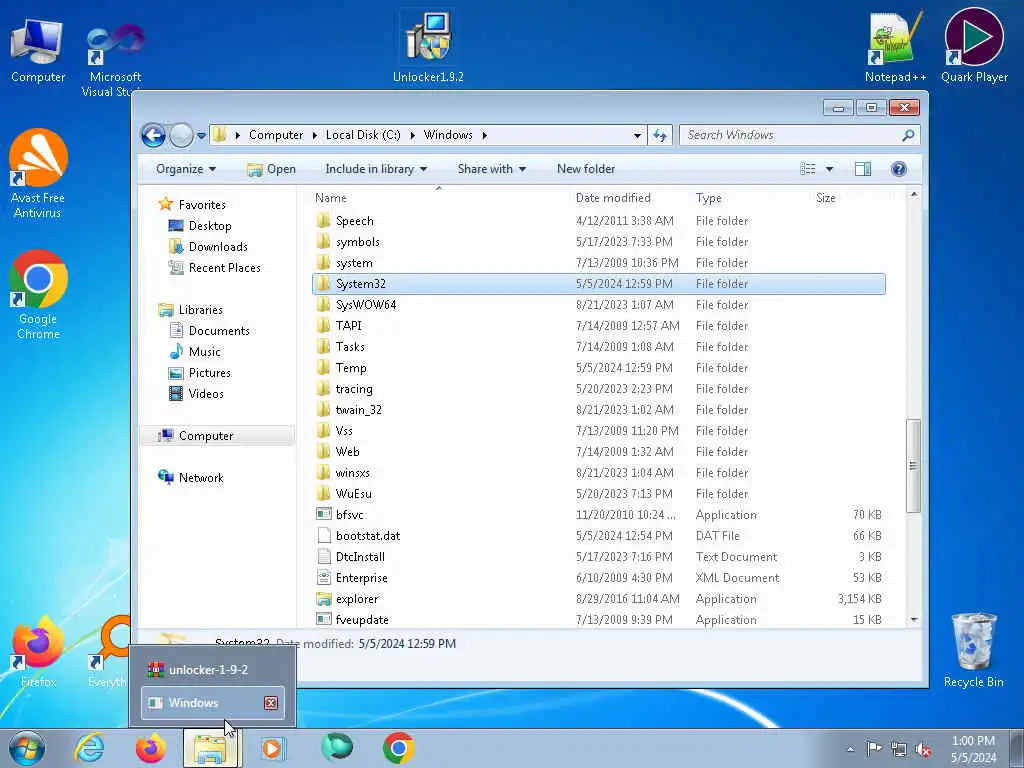Expand arrow after Windows breadcrumb
The height and width of the screenshot is (768, 1024).
click(x=485, y=135)
